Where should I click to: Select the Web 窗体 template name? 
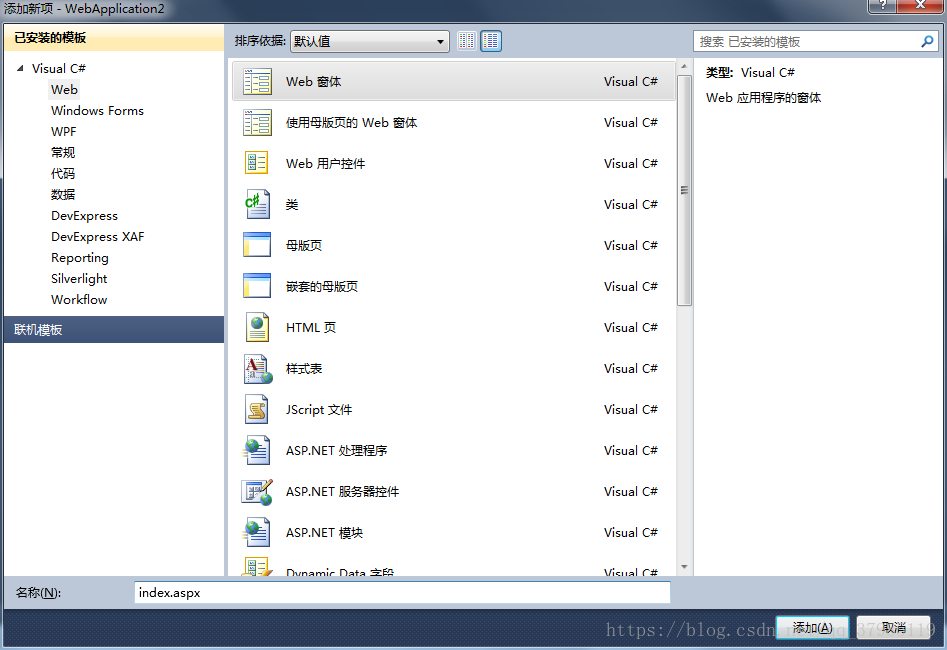[x=313, y=82]
